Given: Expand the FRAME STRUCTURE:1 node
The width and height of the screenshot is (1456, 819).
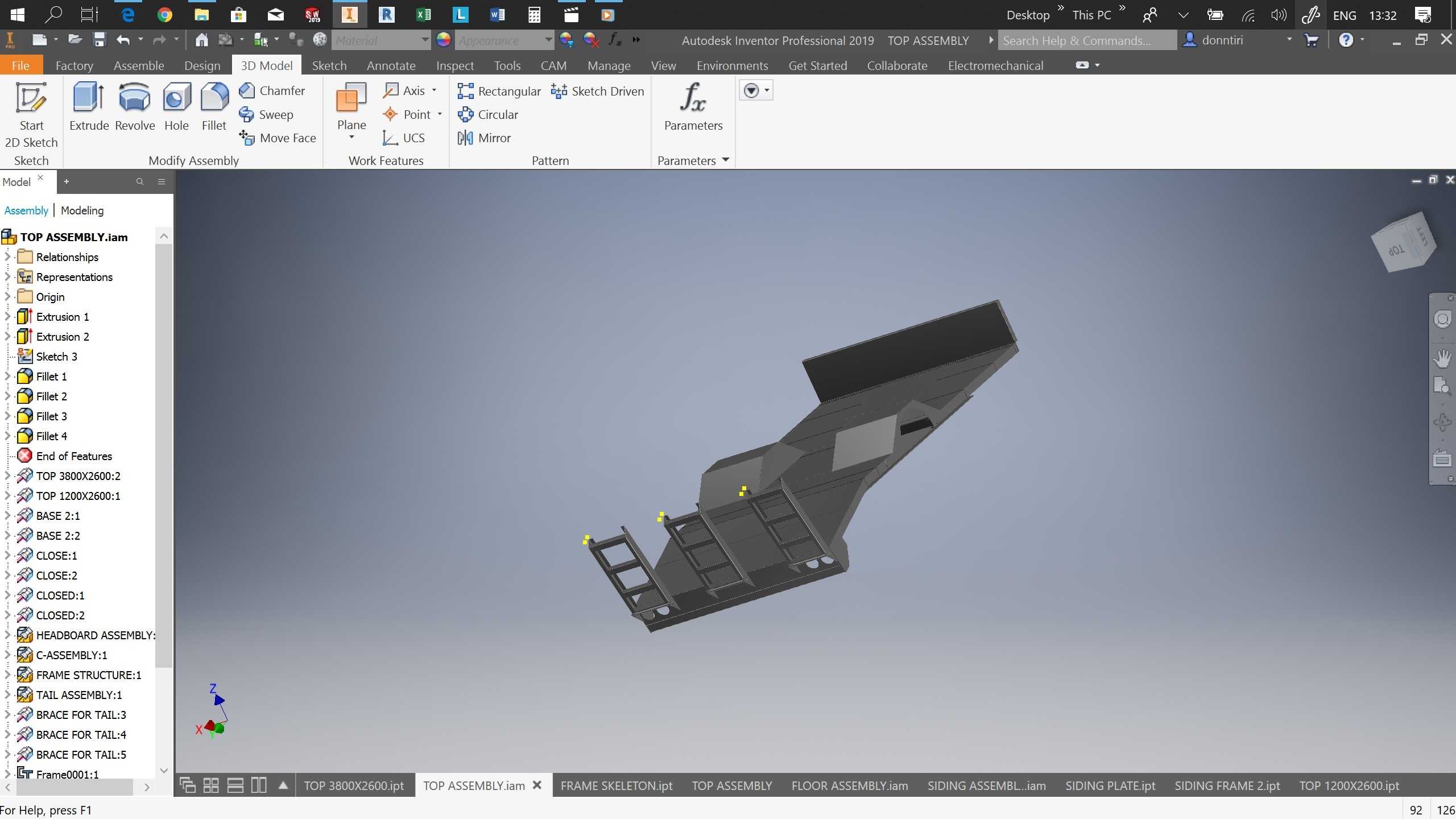Looking at the screenshot, I should [x=7, y=675].
